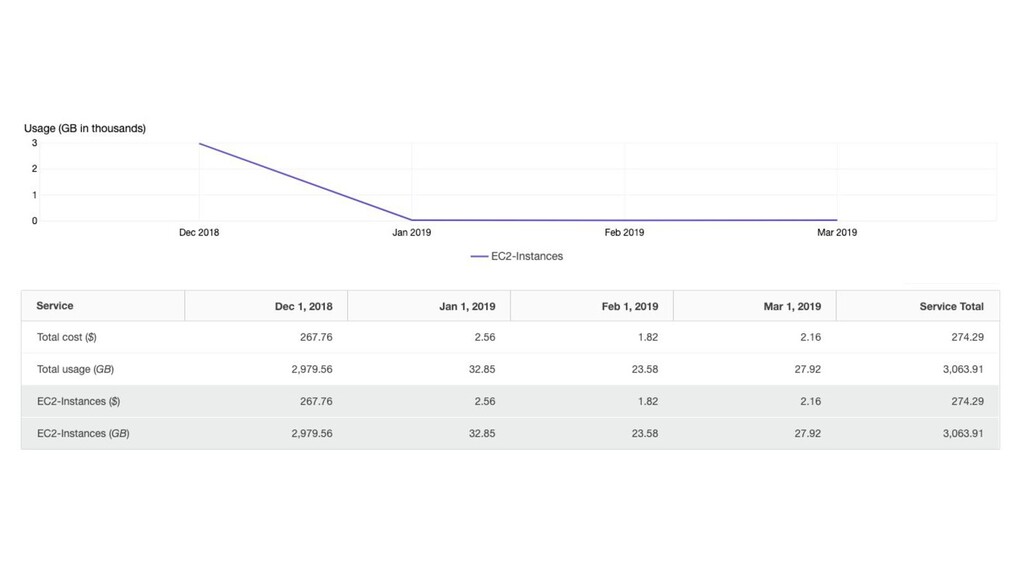This screenshot has height=576, width=1024.
Task: Click the Feb 2019 axis label
Action: (x=624, y=232)
